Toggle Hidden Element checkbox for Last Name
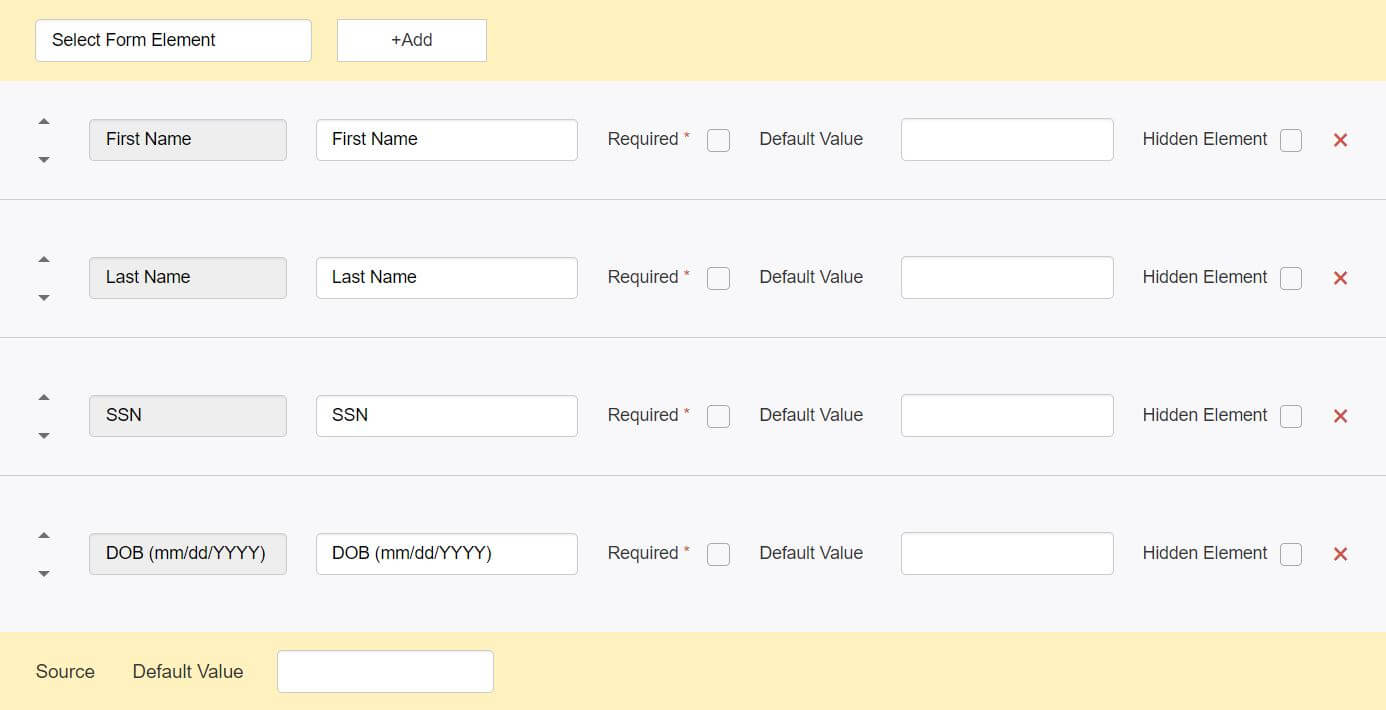 click(1291, 278)
